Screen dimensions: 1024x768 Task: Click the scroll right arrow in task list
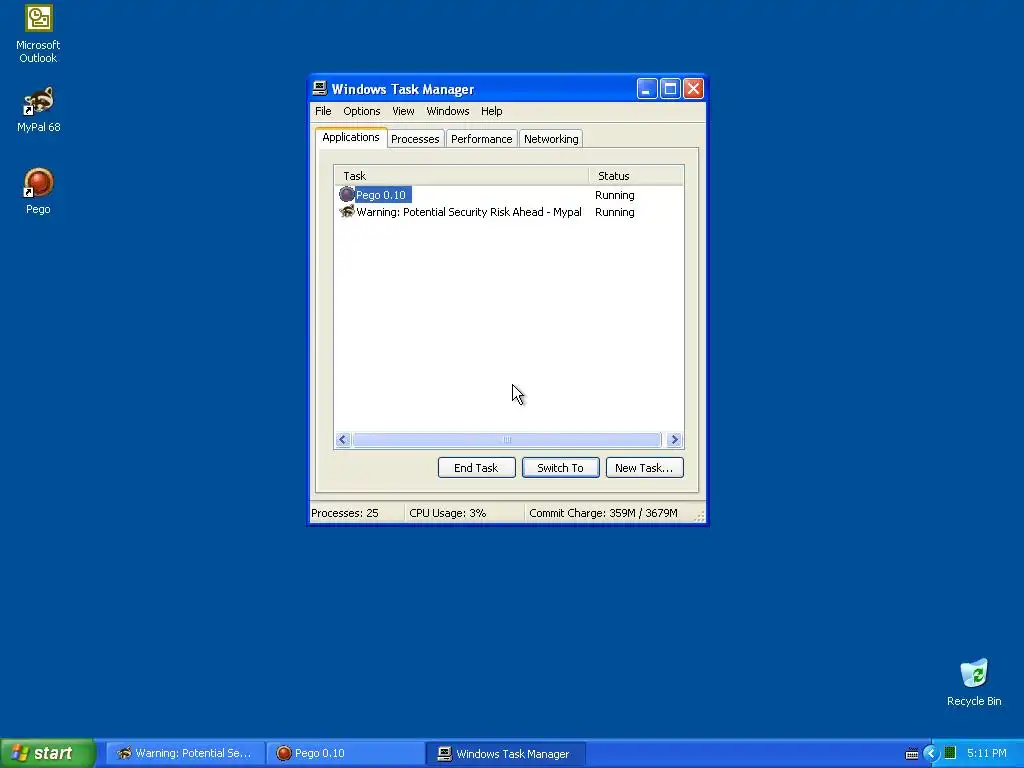coord(675,440)
